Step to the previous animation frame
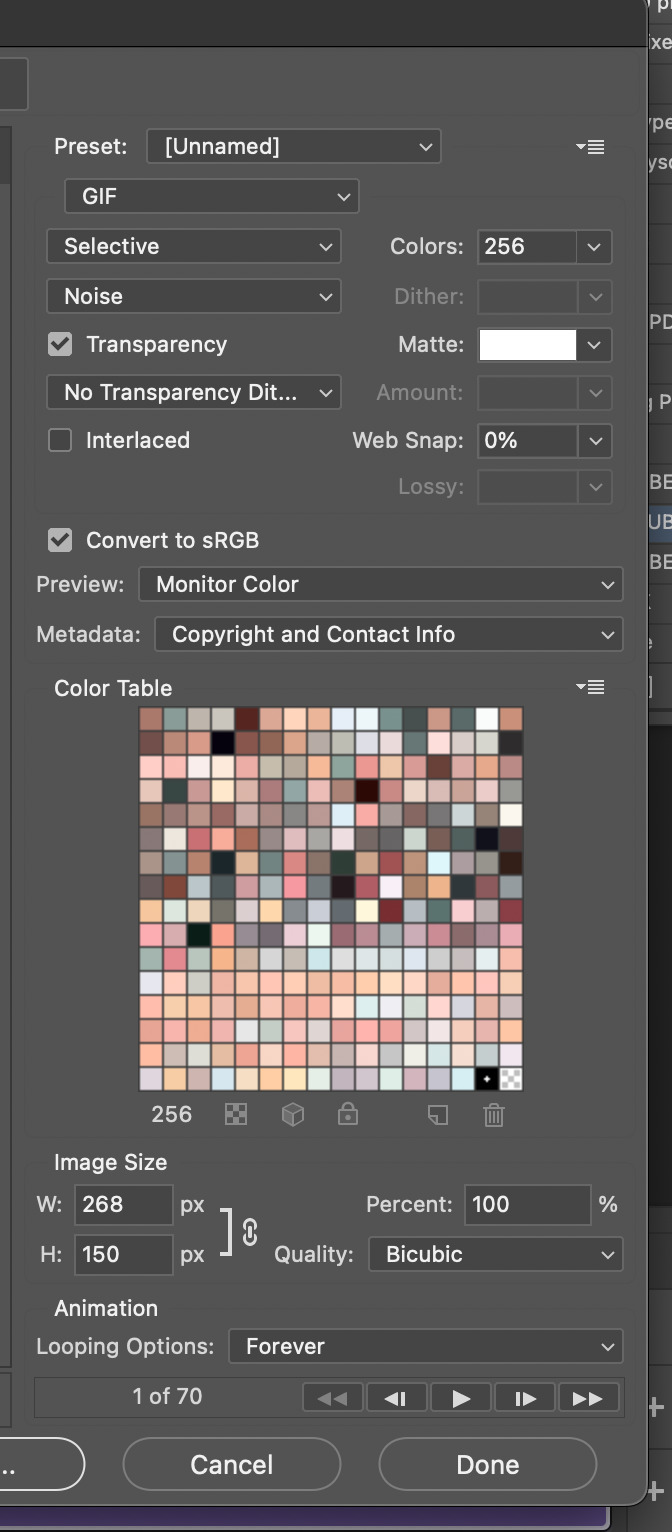 tap(396, 1398)
